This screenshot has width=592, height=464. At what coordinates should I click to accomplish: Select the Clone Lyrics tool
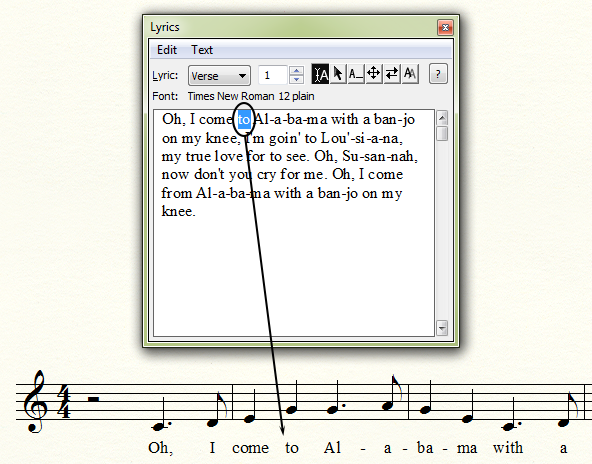(410, 74)
